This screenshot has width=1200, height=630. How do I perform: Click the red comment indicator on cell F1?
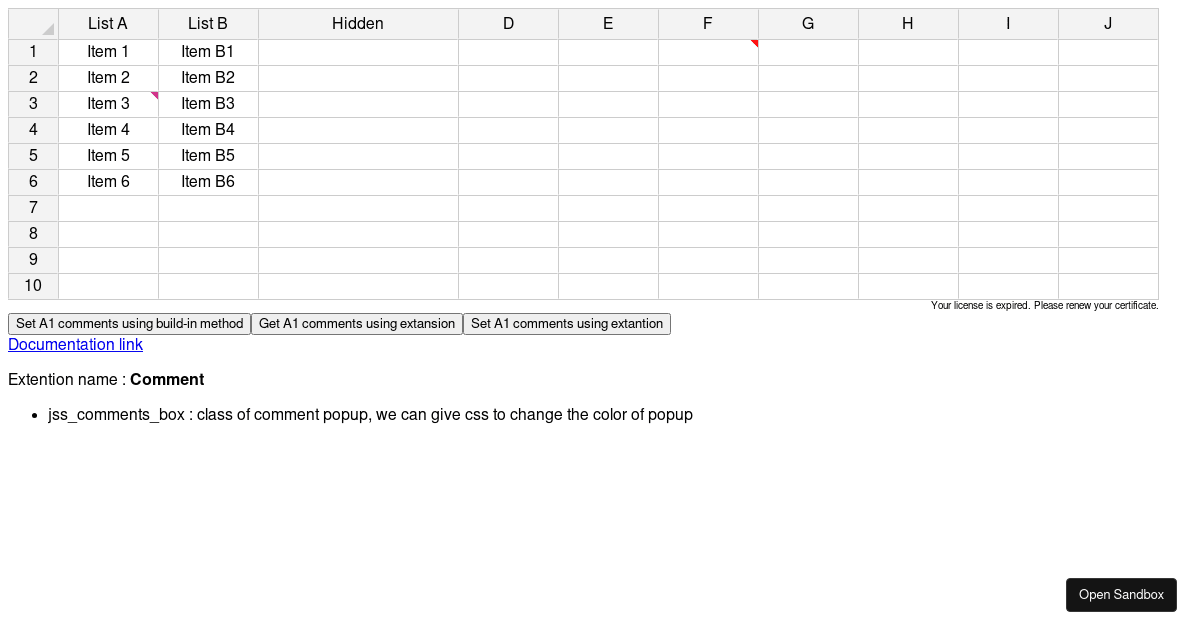[x=754, y=43]
